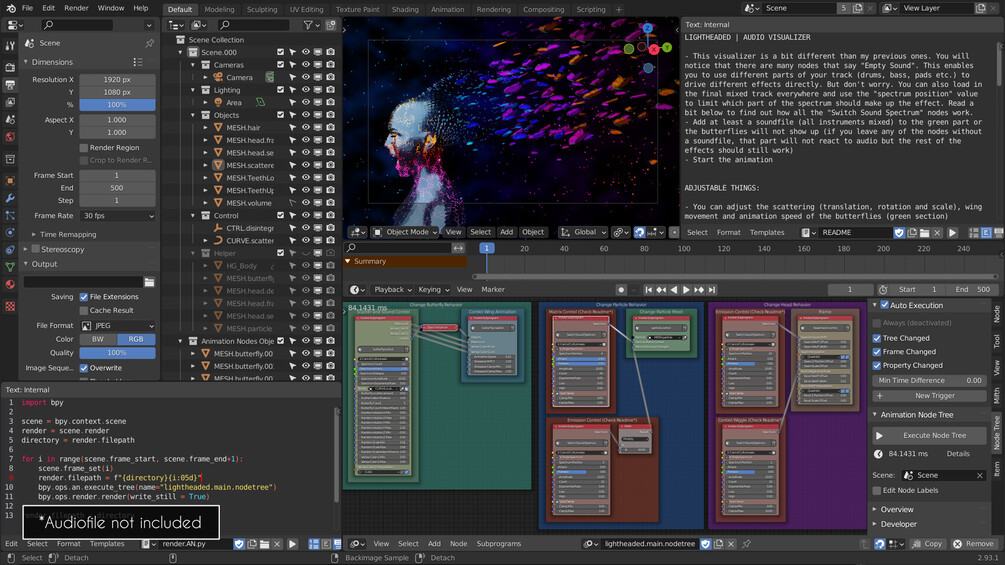Viewport: 1005px width, 565px height.
Task: Select RGB color mode button
Action: (x=136, y=340)
